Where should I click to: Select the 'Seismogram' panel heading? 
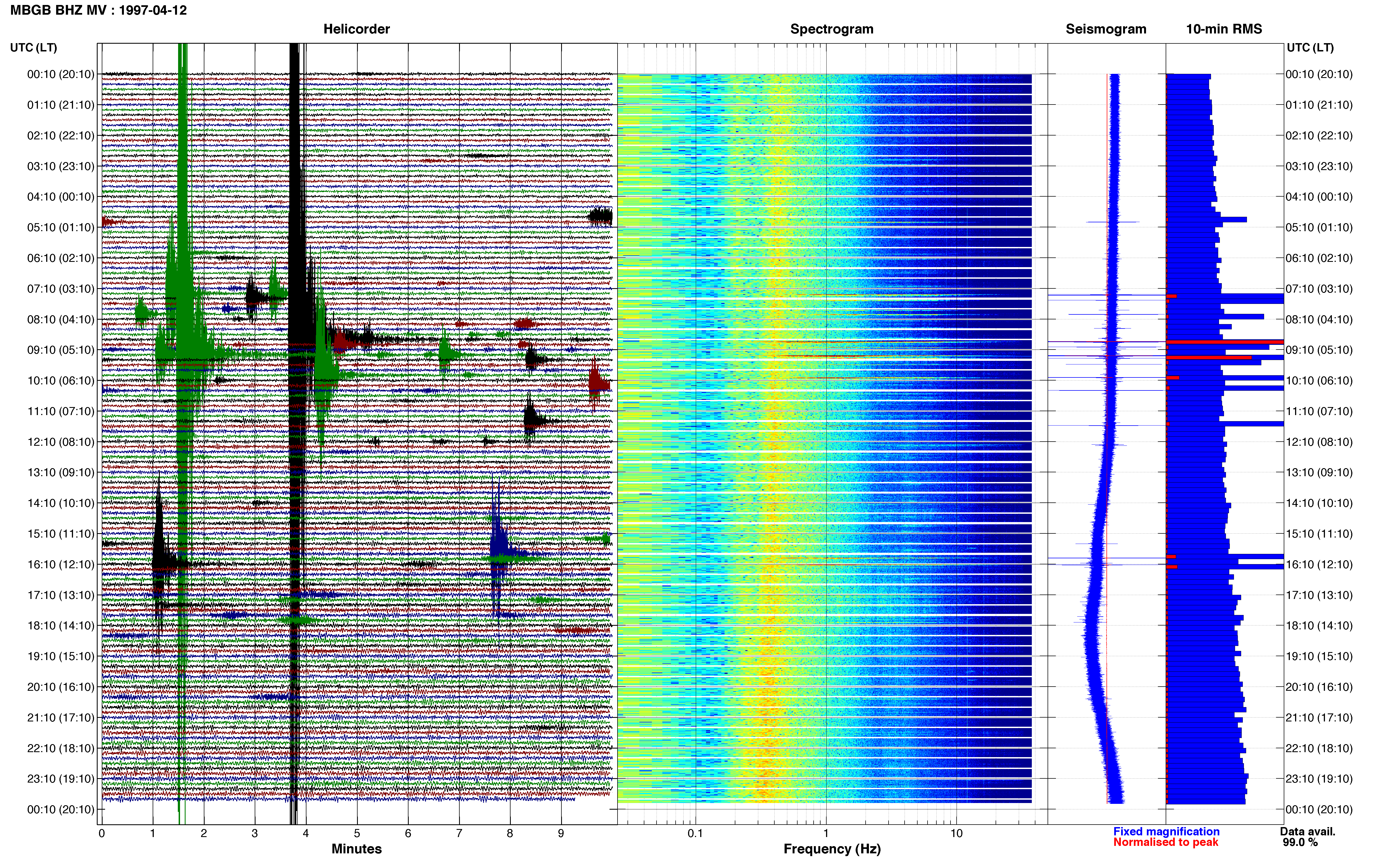pos(1106,29)
